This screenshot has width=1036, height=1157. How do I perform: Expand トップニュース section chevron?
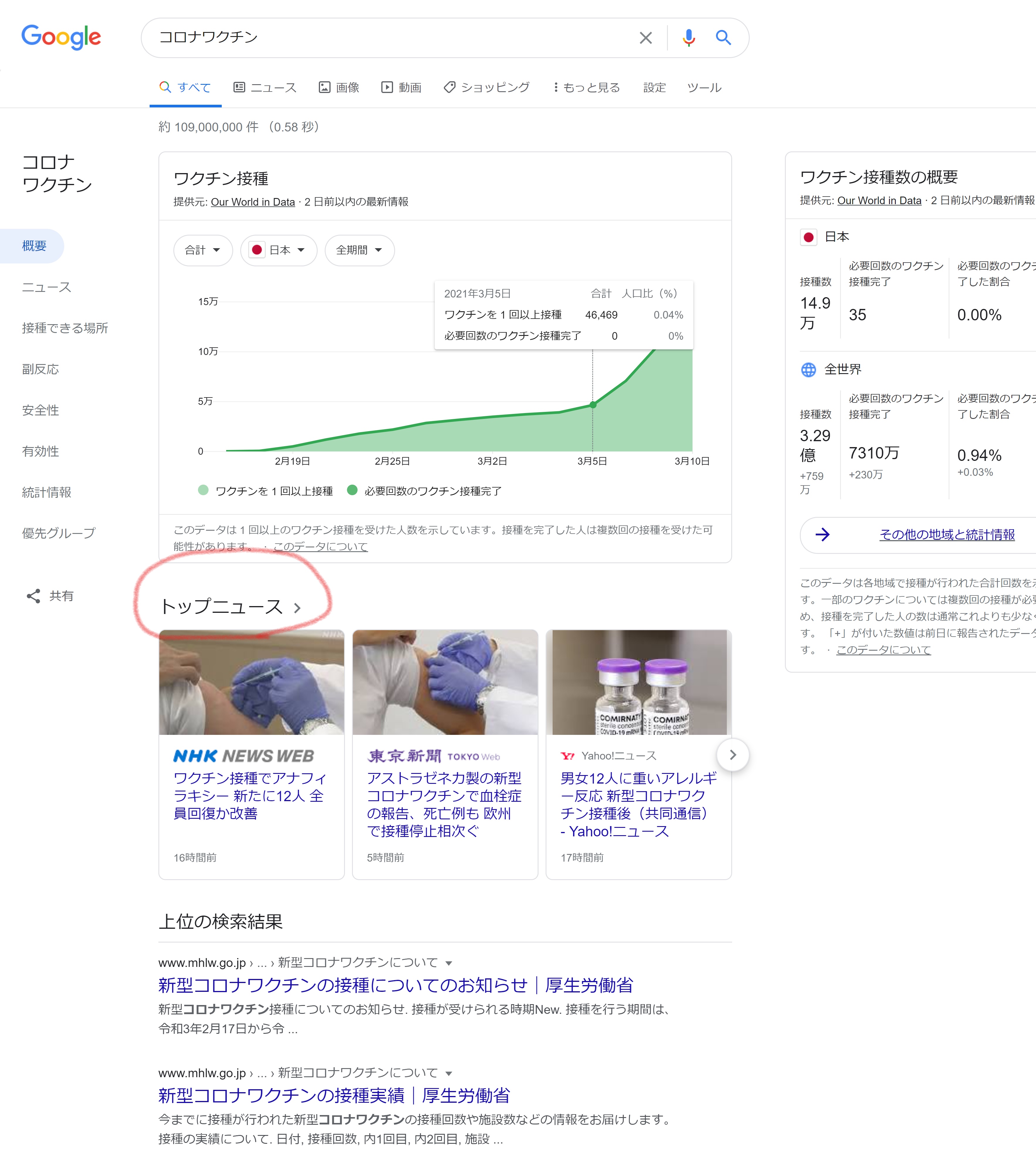(297, 608)
